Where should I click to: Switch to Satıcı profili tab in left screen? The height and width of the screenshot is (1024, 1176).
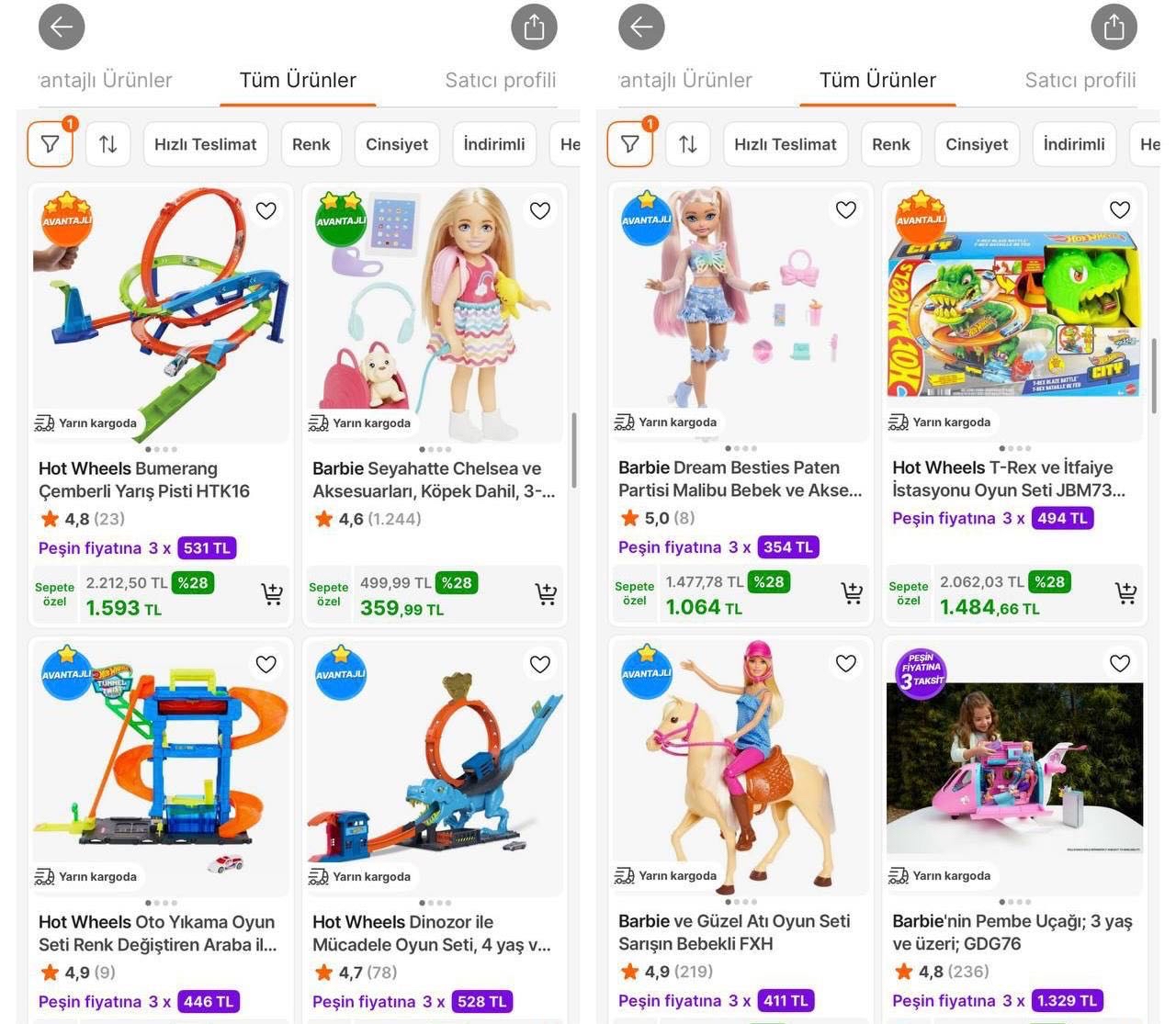tap(501, 80)
